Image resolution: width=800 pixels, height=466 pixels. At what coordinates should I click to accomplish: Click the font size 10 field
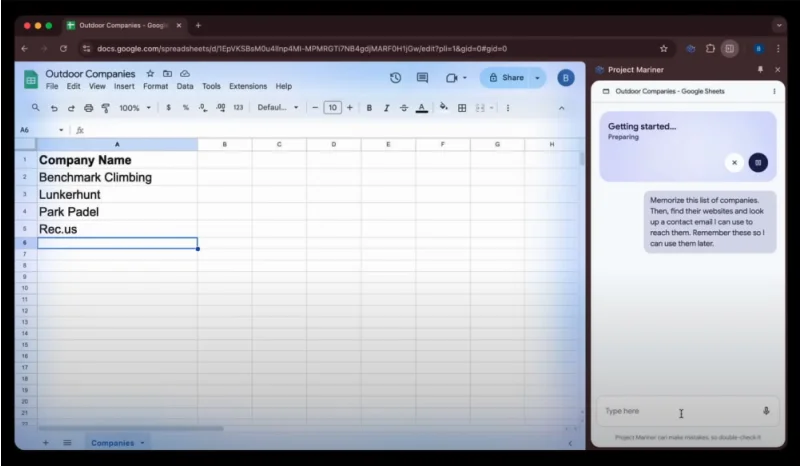coord(332,108)
